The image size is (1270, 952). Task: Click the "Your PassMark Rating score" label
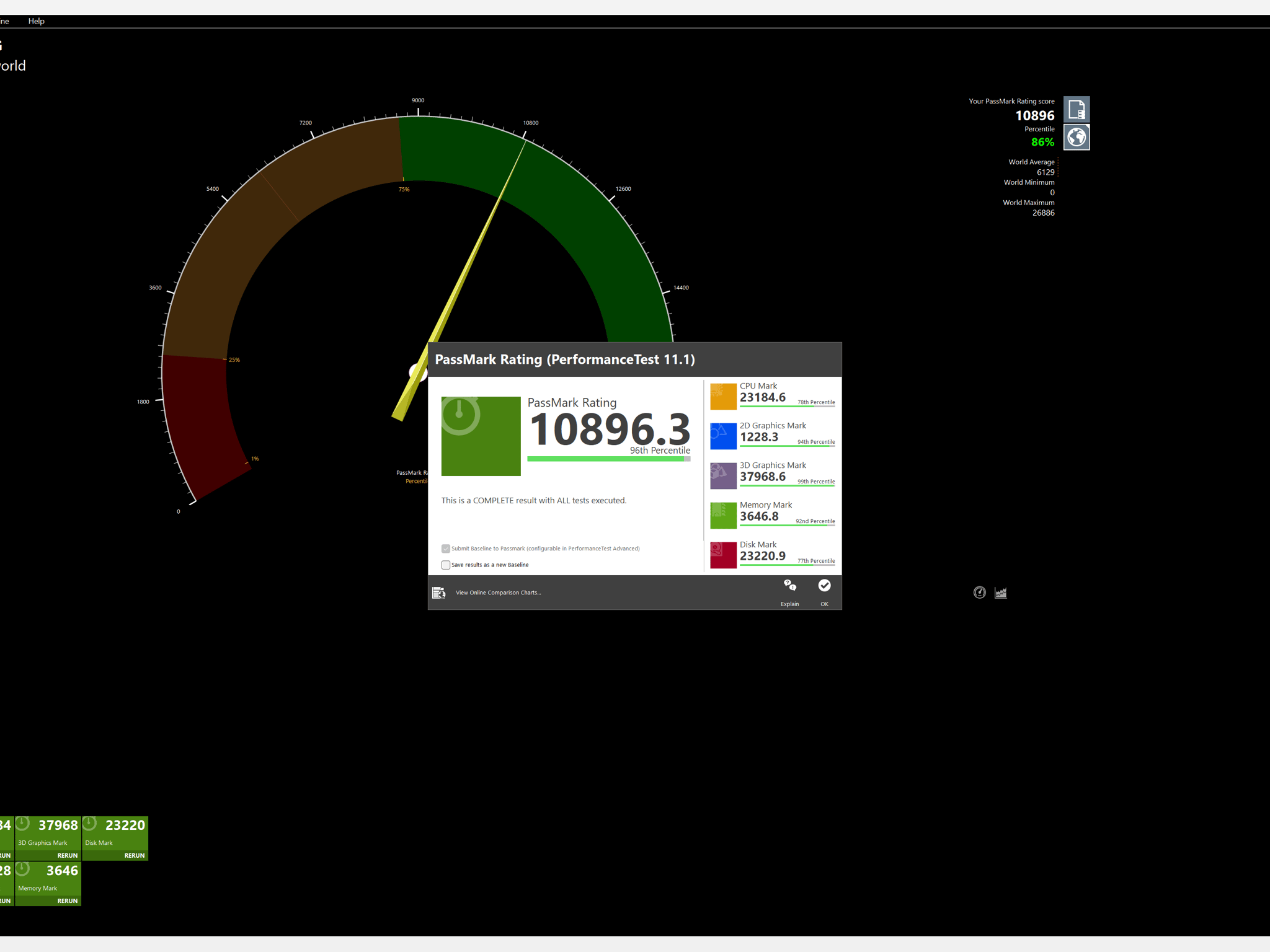[1011, 101]
